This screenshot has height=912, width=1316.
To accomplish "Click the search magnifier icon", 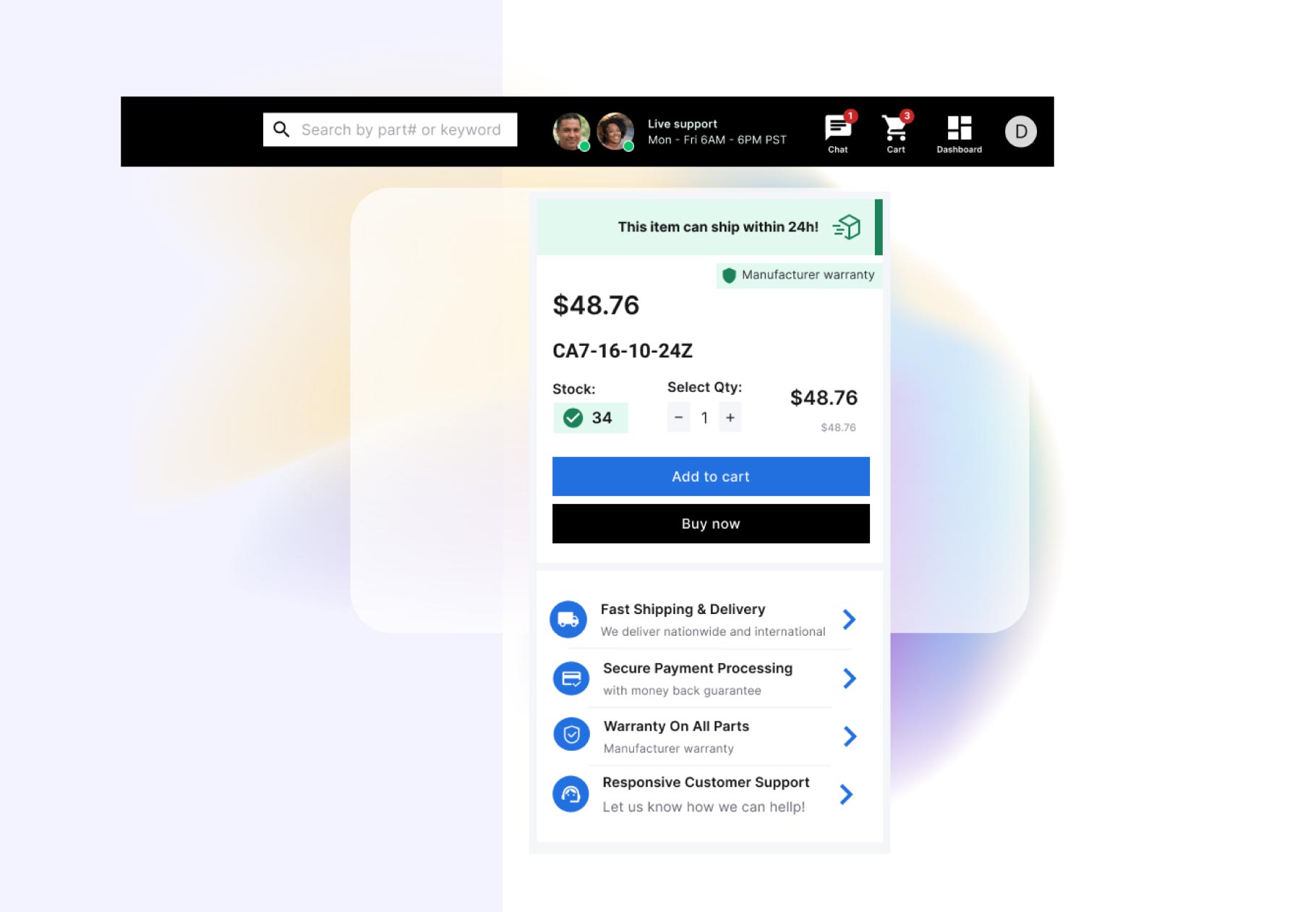I will point(281,129).
